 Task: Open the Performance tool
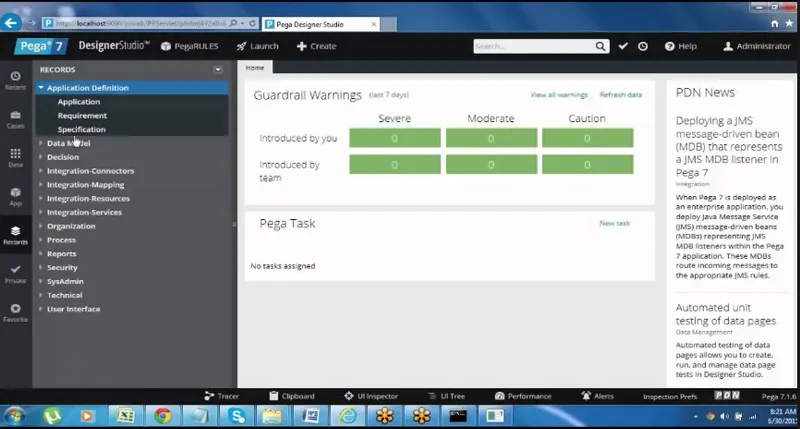(x=523, y=396)
